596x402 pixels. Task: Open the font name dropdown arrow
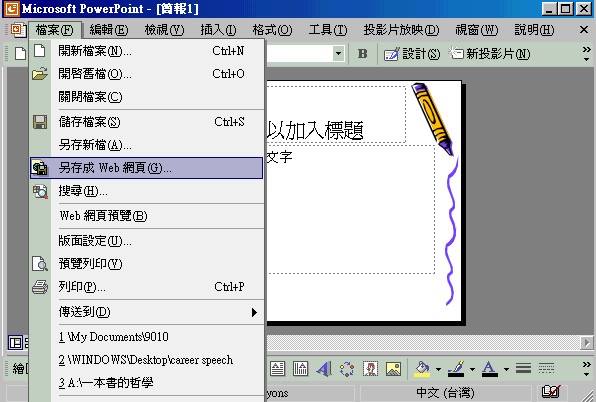[x=338, y=54]
